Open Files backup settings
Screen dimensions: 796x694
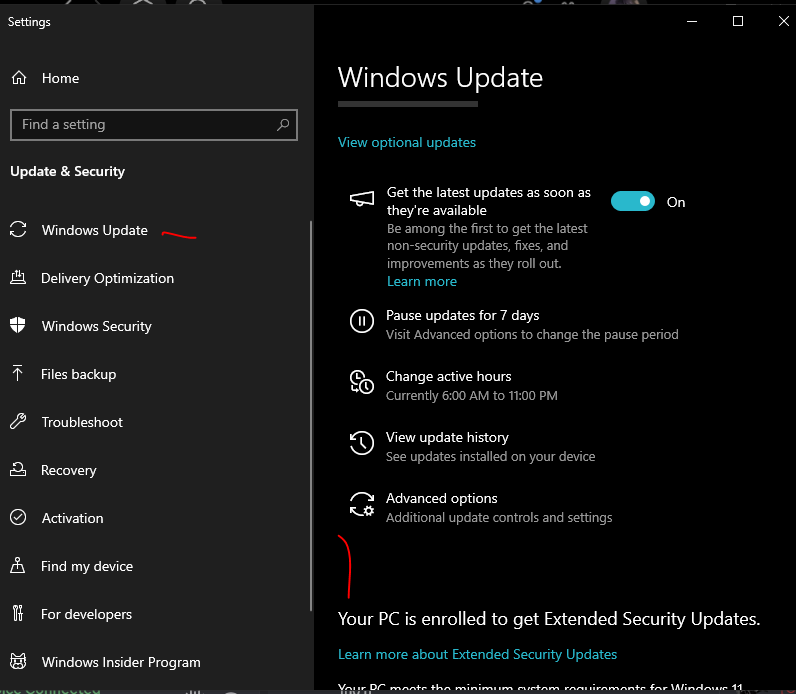tap(79, 374)
